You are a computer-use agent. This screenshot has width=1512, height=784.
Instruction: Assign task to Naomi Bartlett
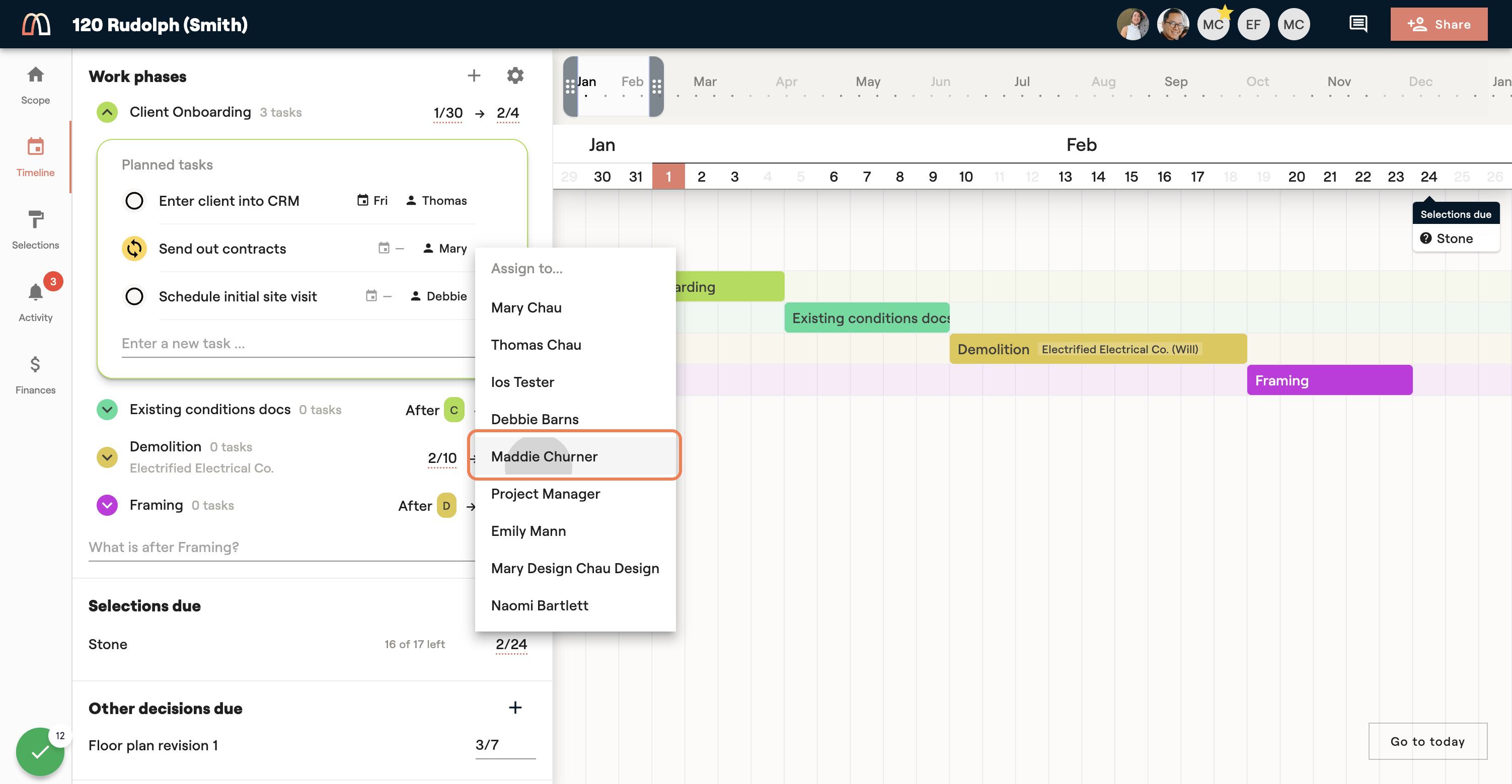coord(575,605)
